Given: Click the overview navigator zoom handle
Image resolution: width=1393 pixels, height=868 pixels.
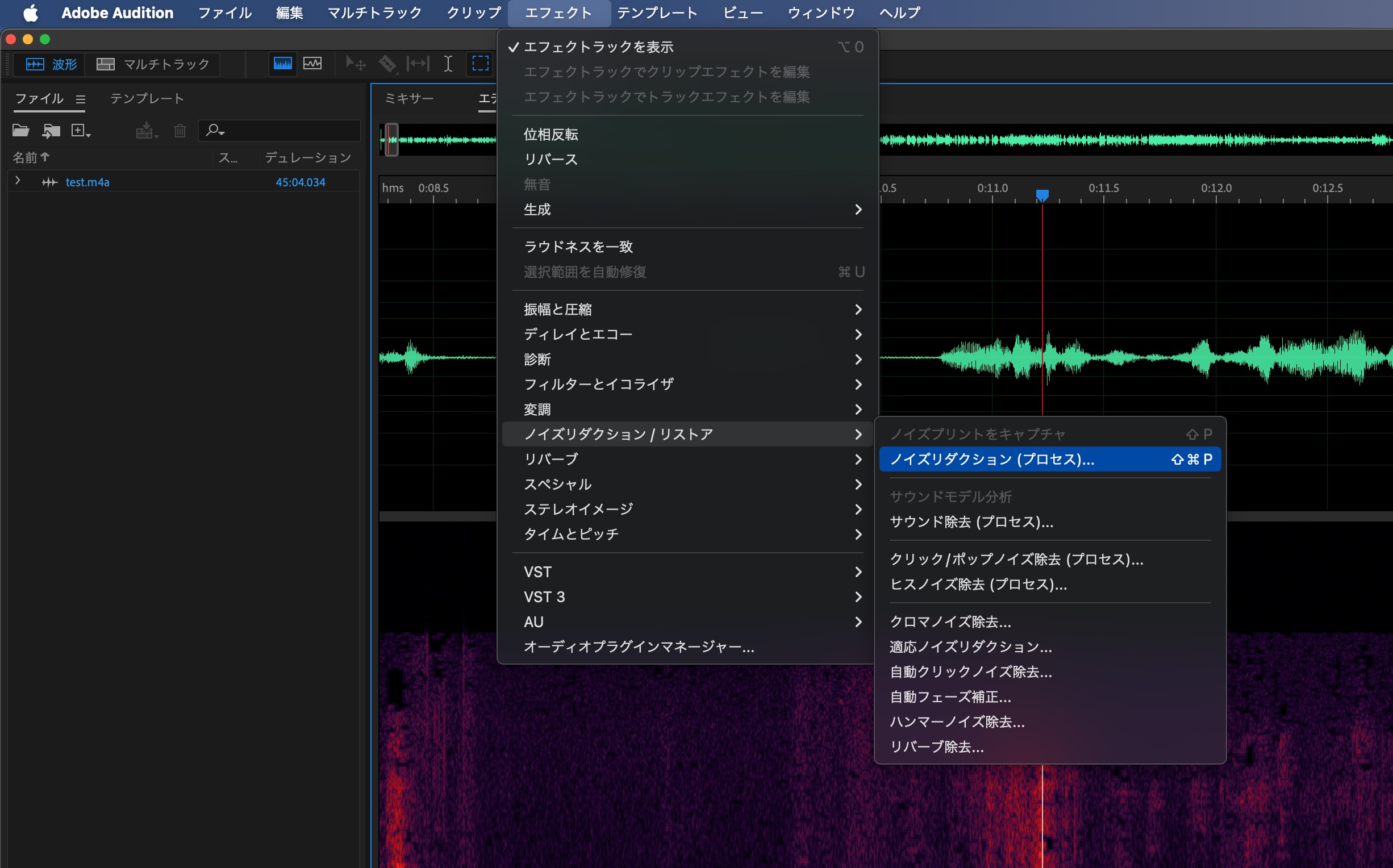Looking at the screenshot, I should click(391, 140).
